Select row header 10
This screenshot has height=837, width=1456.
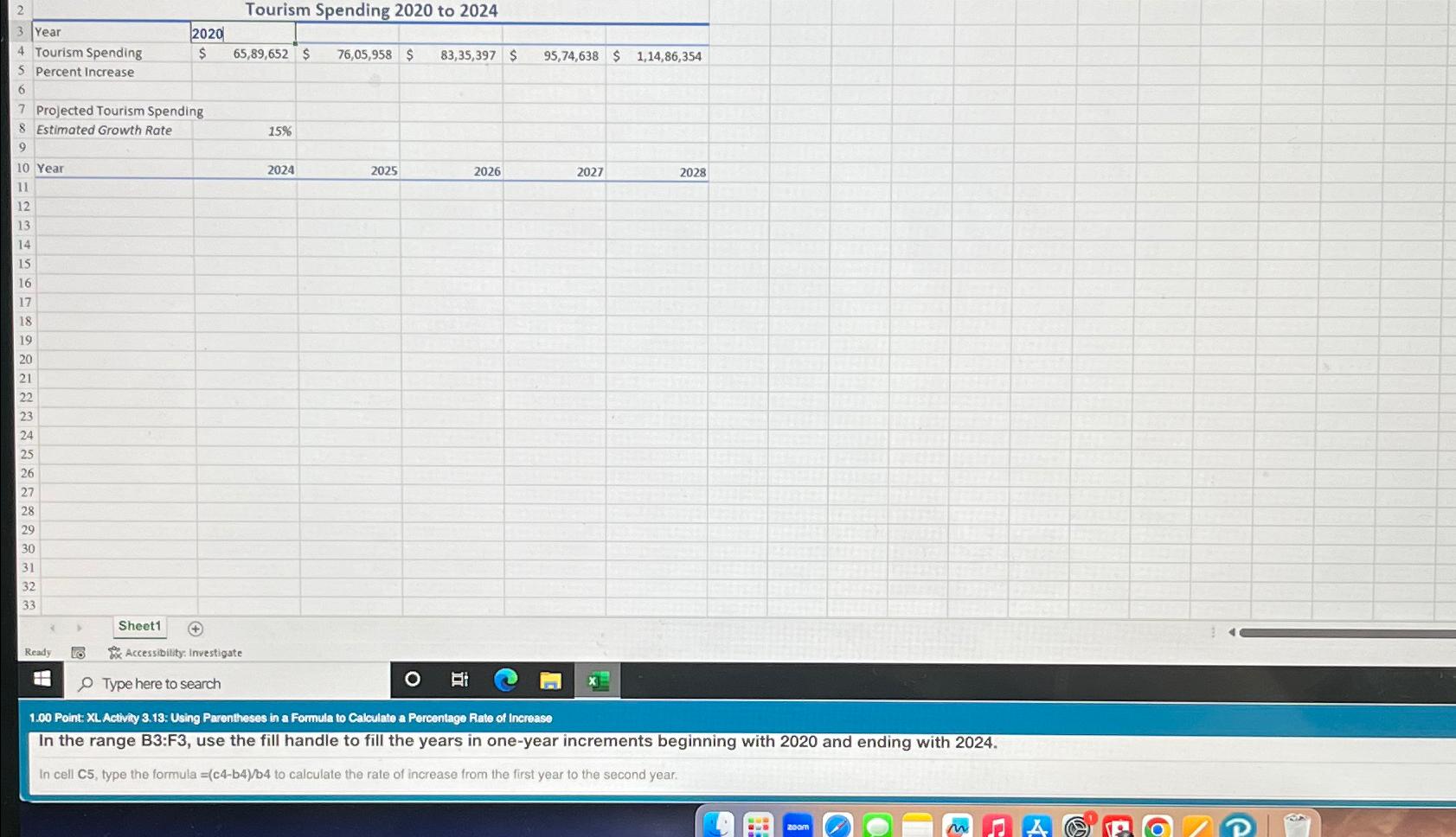22,168
